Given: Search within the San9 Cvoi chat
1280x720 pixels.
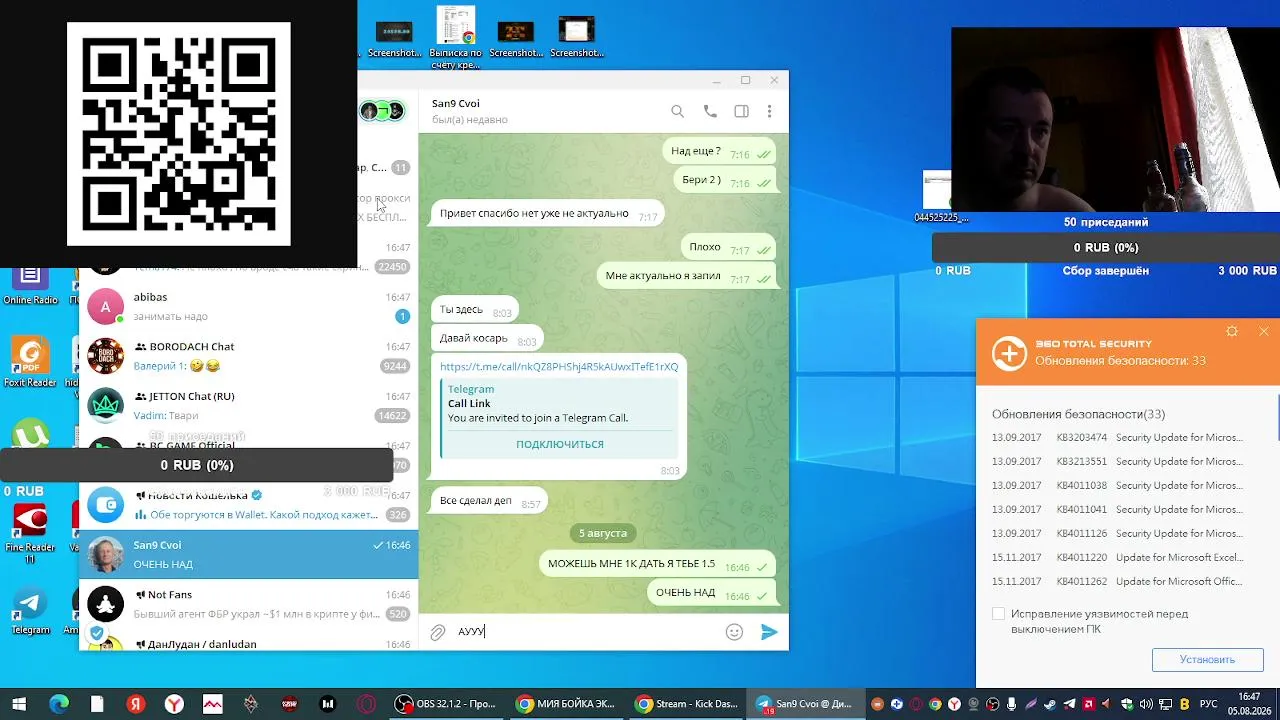Looking at the screenshot, I should click(677, 111).
